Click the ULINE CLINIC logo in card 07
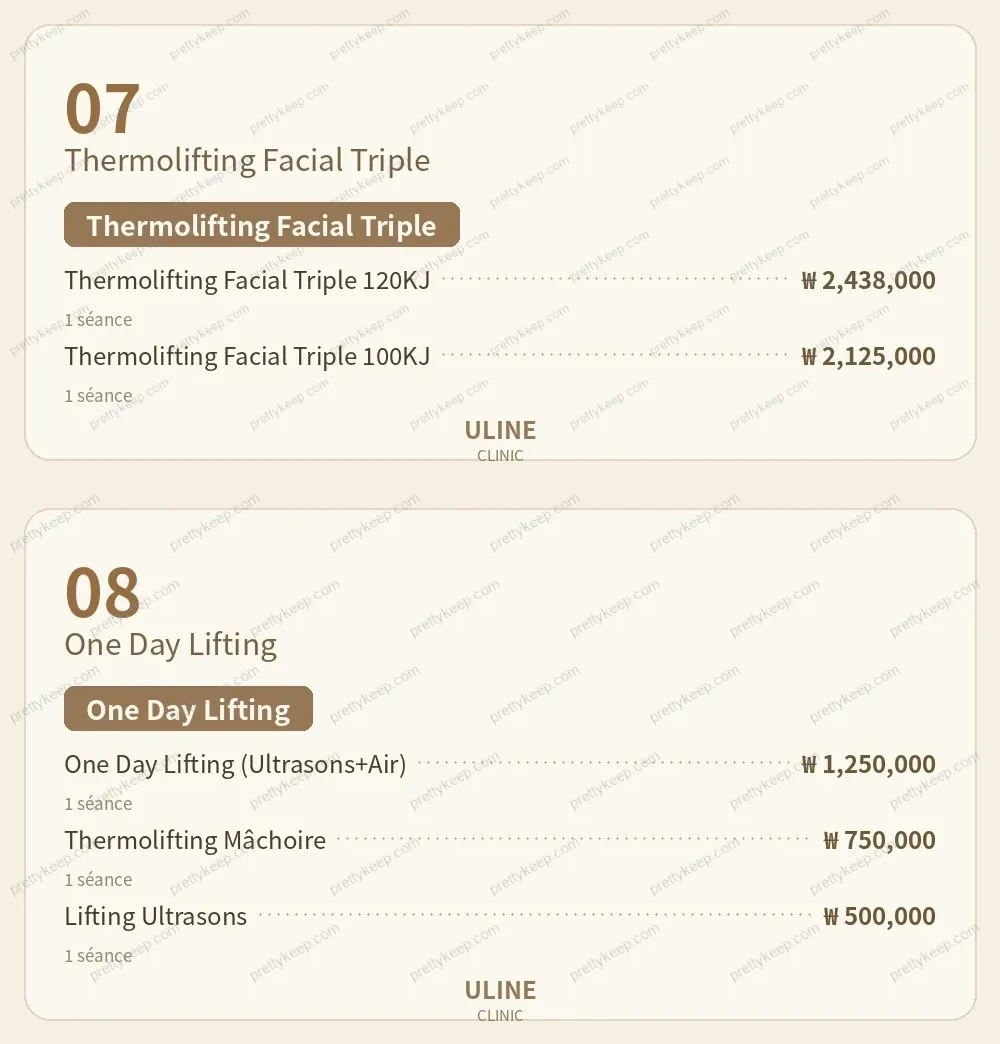This screenshot has width=1000, height=1044. tap(500, 439)
